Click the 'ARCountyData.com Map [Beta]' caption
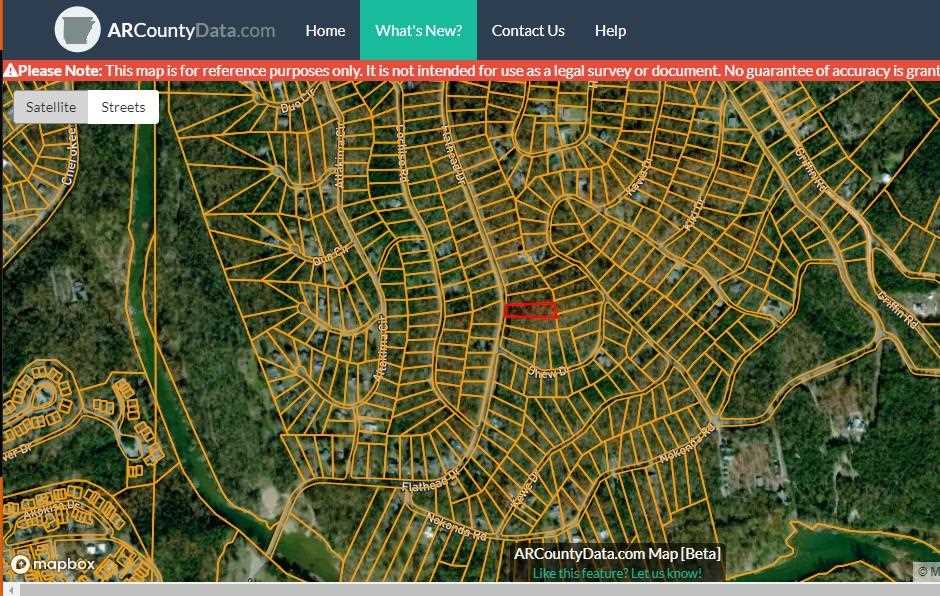The height and width of the screenshot is (596, 940). [x=617, y=554]
